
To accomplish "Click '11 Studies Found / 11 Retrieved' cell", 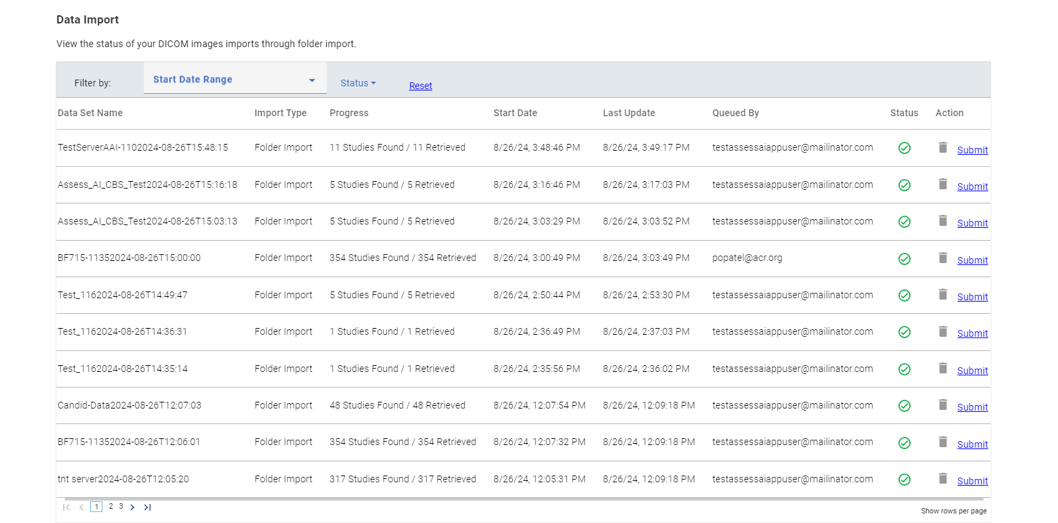I will (397, 147).
